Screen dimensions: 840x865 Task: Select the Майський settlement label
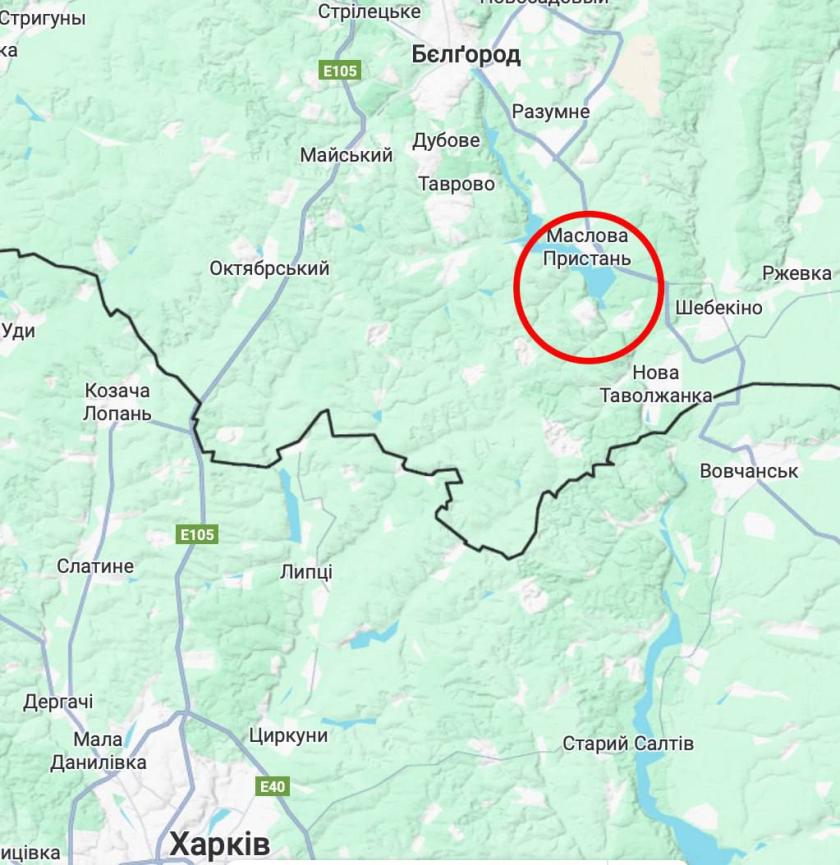point(346,155)
